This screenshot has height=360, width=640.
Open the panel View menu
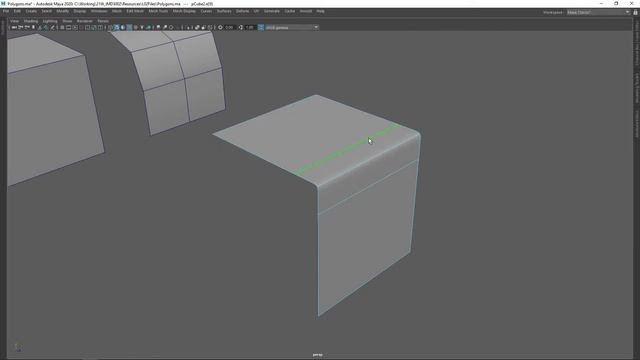coord(14,21)
